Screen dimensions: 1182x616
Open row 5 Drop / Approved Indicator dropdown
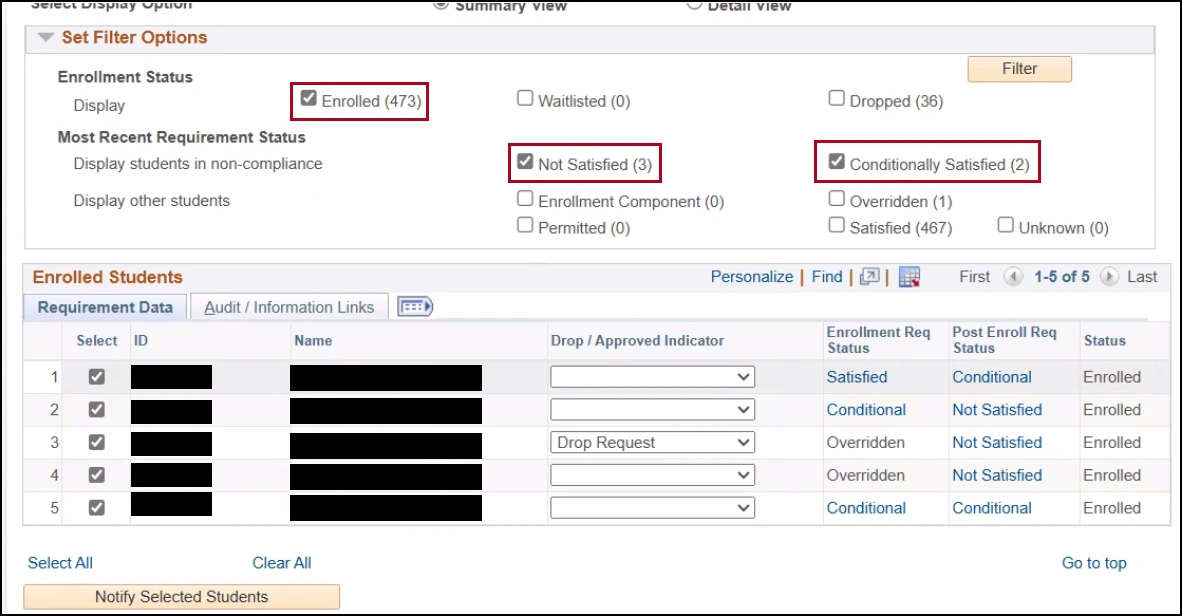click(x=652, y=508)
